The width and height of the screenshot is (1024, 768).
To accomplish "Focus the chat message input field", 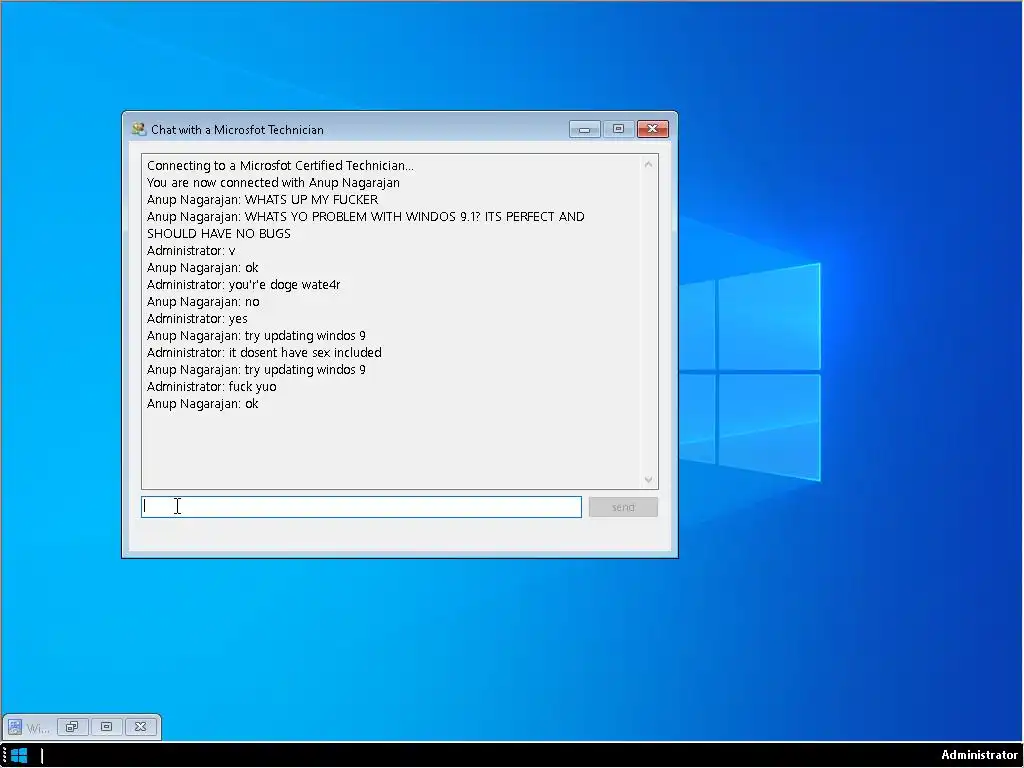I will point(361,507).
